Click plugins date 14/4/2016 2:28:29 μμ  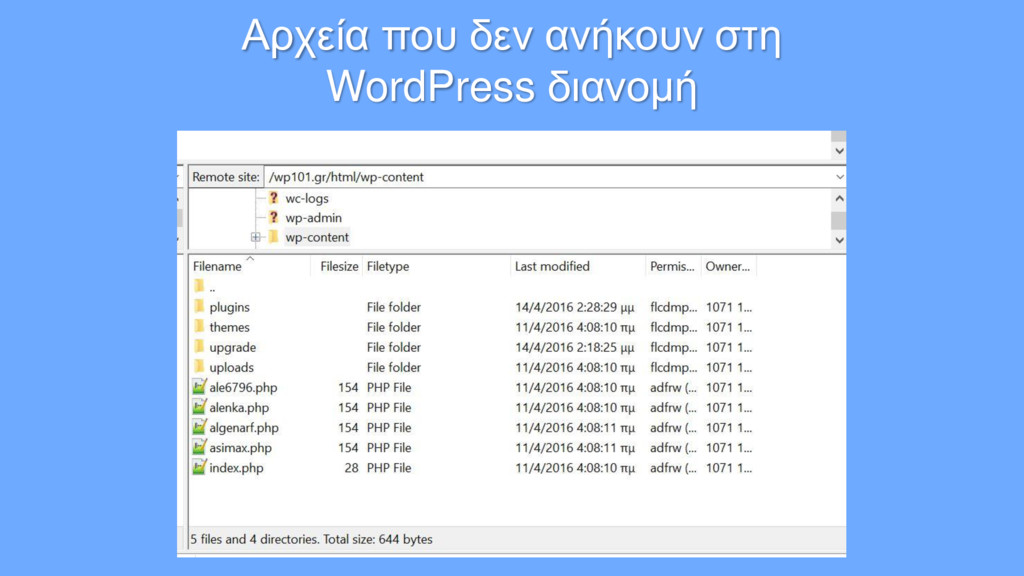[x=574, y=307]
